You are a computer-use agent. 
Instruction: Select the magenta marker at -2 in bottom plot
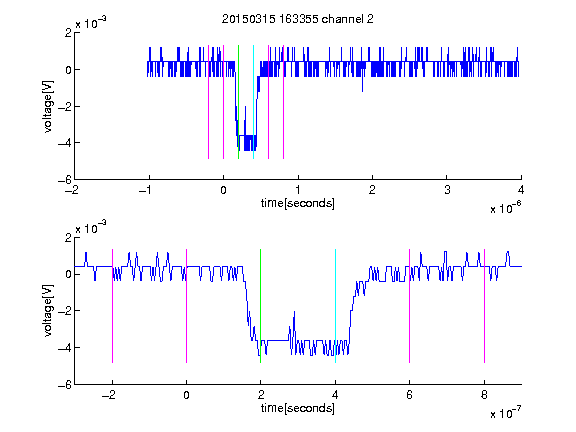(112, 306)
